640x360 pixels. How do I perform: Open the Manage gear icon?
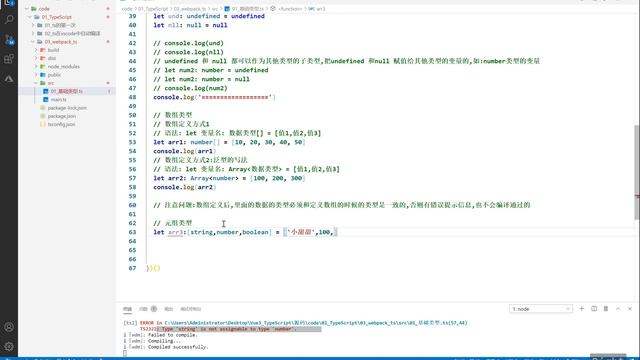(x=9, y=346)
